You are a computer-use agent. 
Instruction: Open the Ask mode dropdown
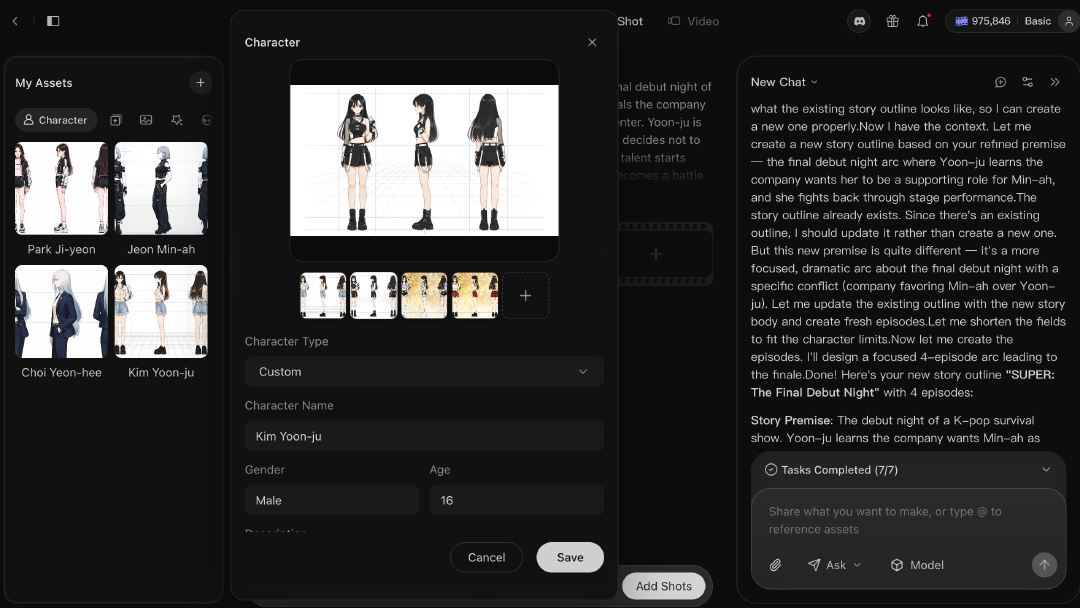pos(835,565)
